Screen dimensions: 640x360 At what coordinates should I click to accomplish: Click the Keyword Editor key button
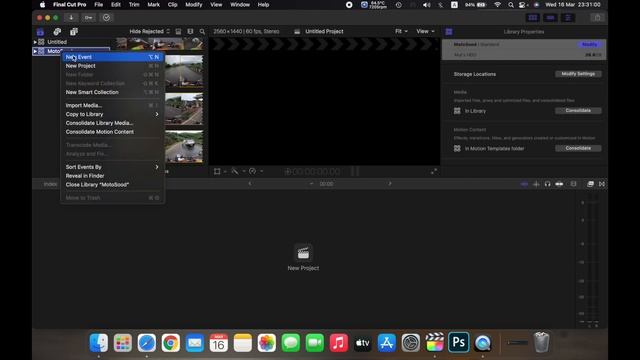89,18
